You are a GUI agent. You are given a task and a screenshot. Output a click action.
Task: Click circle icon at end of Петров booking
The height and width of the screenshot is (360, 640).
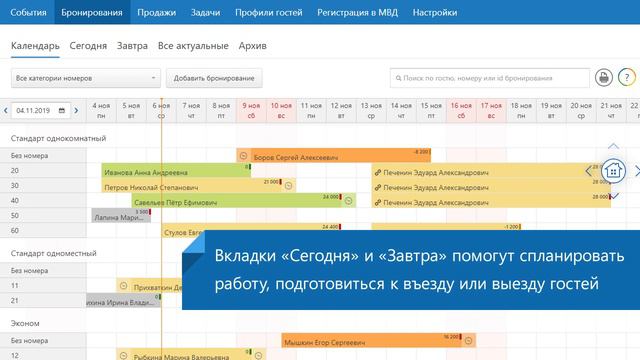[x=289, y=186]
